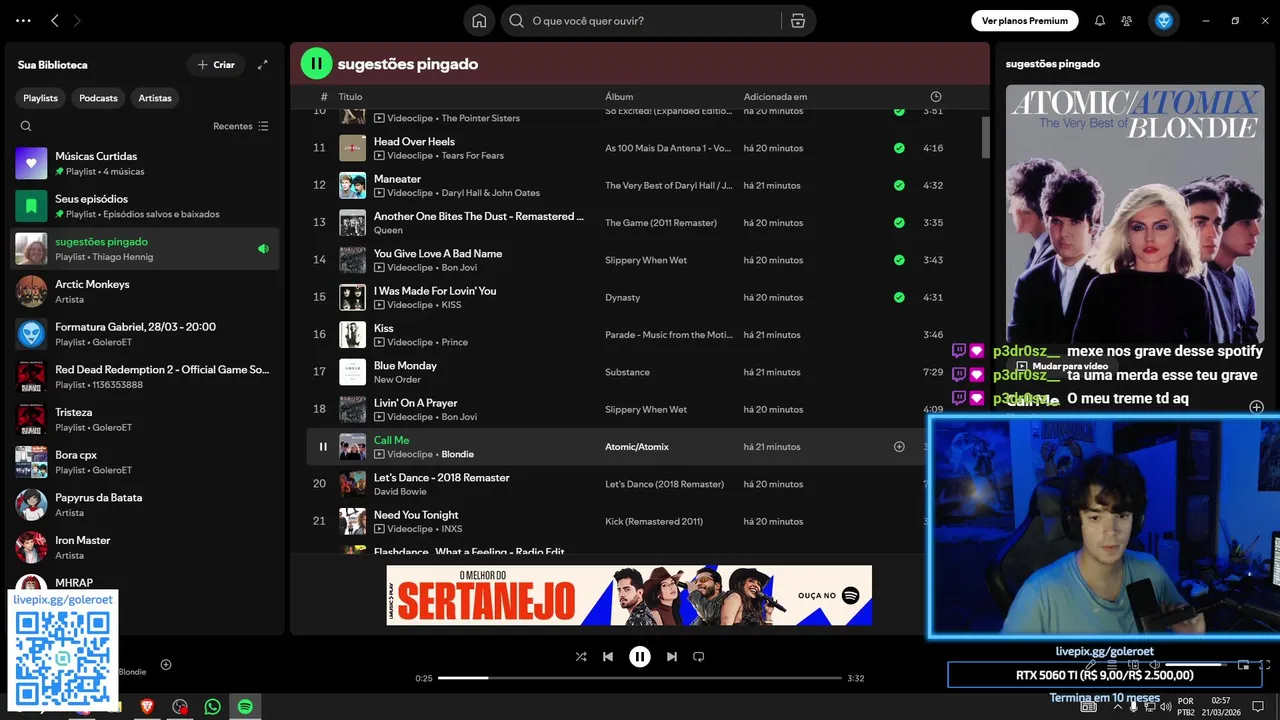Click Mudar para vídeo button
This screenshot has height=720, width=1280.
click(x=1062, y=366)
